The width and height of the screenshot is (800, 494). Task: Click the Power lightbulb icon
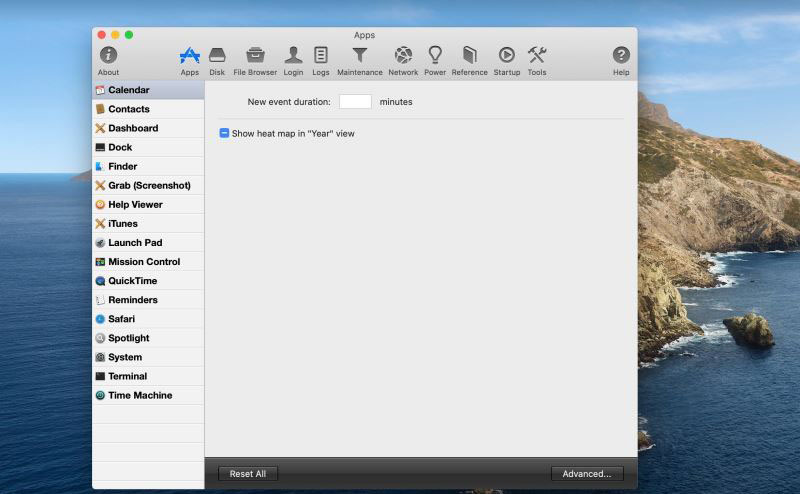point(435,56)
